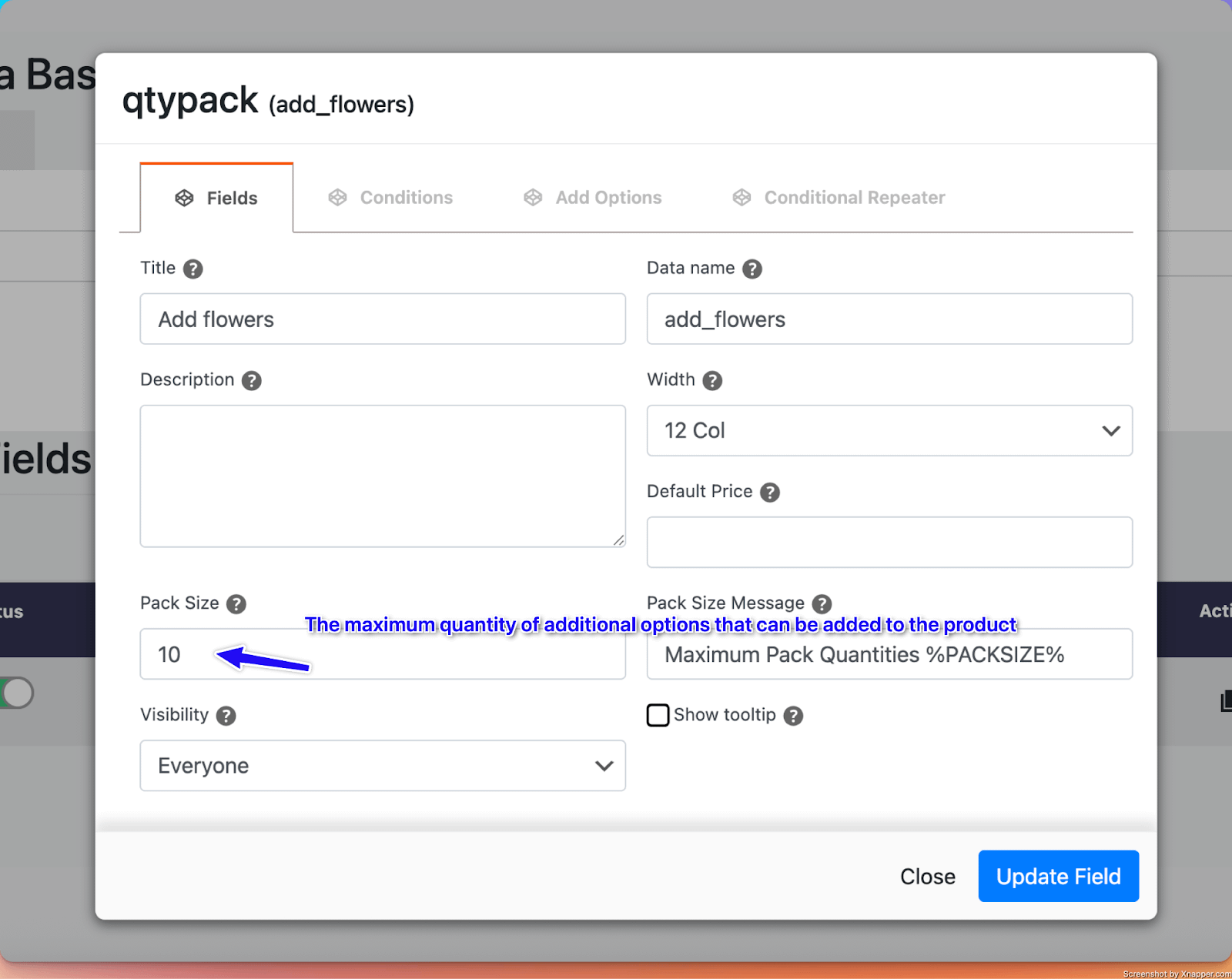Expand the Visibility Everyone dropdown

click(382, 766)
